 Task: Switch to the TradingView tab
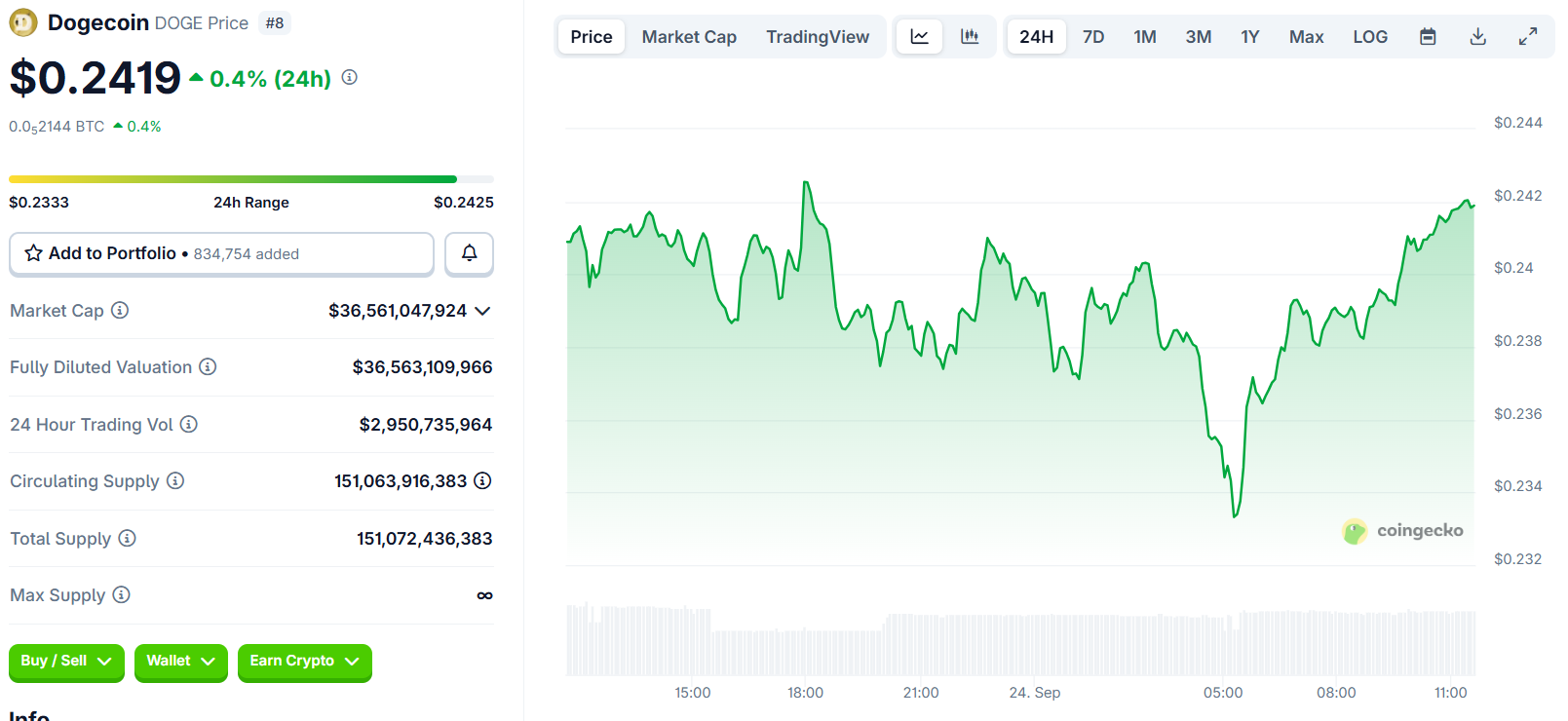click(817, 37)
